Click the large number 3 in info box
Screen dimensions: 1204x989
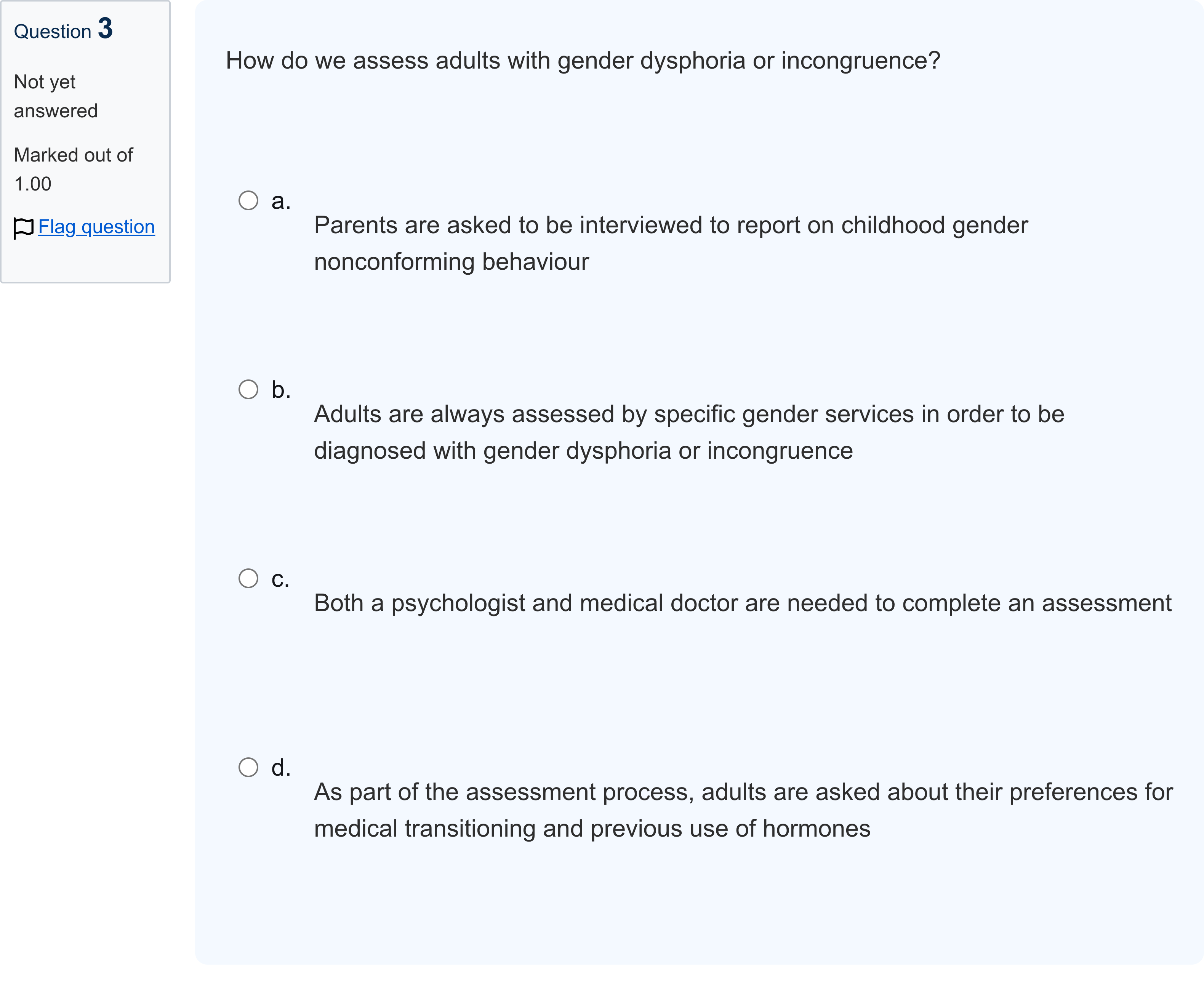click(106, 28)
